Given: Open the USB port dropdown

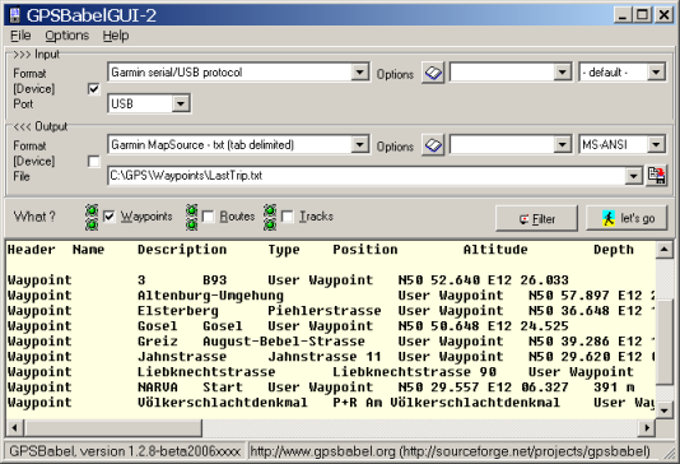Looking at the screenshot, I should tap(180, 104).
